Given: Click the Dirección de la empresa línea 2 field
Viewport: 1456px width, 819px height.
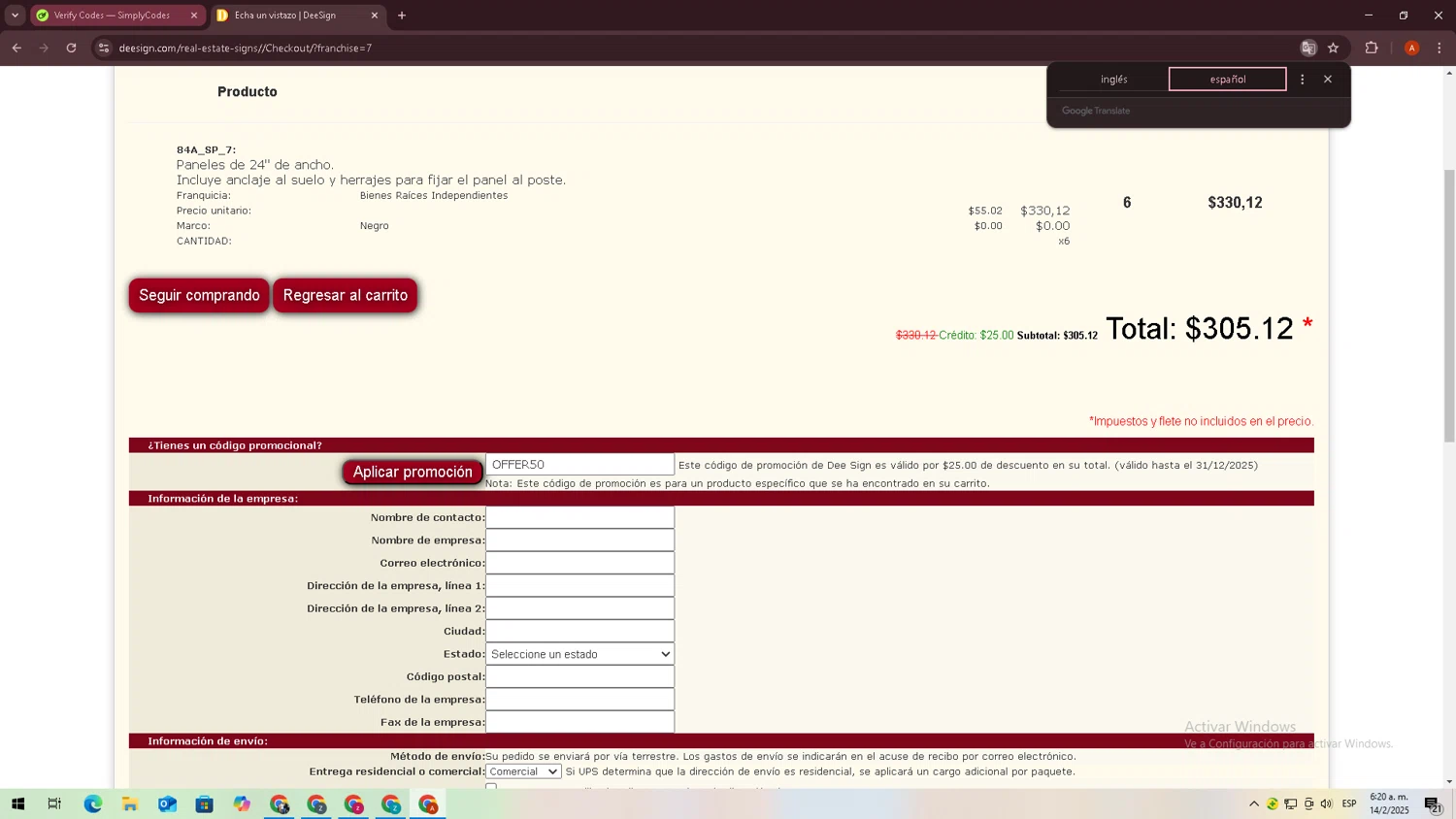Looking at the screenshot, I should [x=579, y=608].
